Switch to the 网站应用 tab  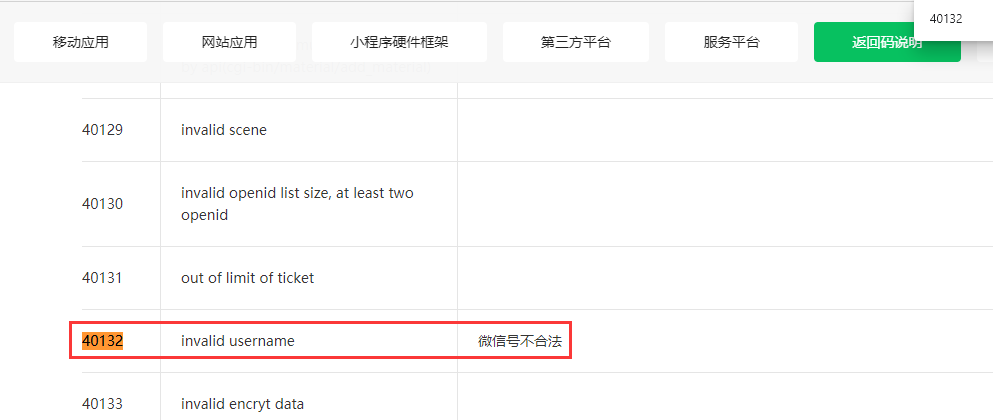pos(229,42)
